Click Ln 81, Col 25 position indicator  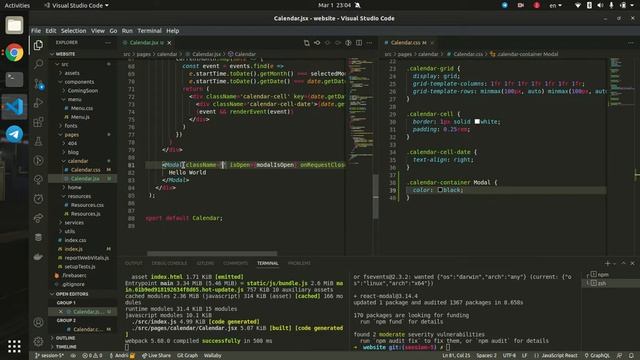click(456, 356)
